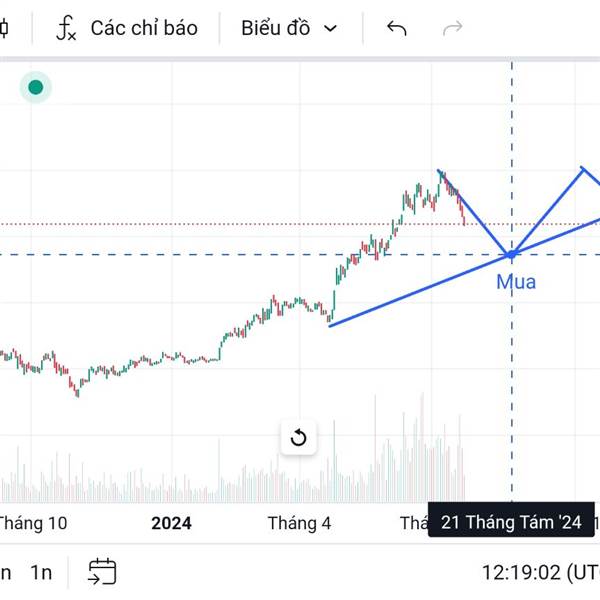The width and height of the screenshot is (600, 600).
Task: Open the go-to-date calendar icon
Action: coord(102,572)
